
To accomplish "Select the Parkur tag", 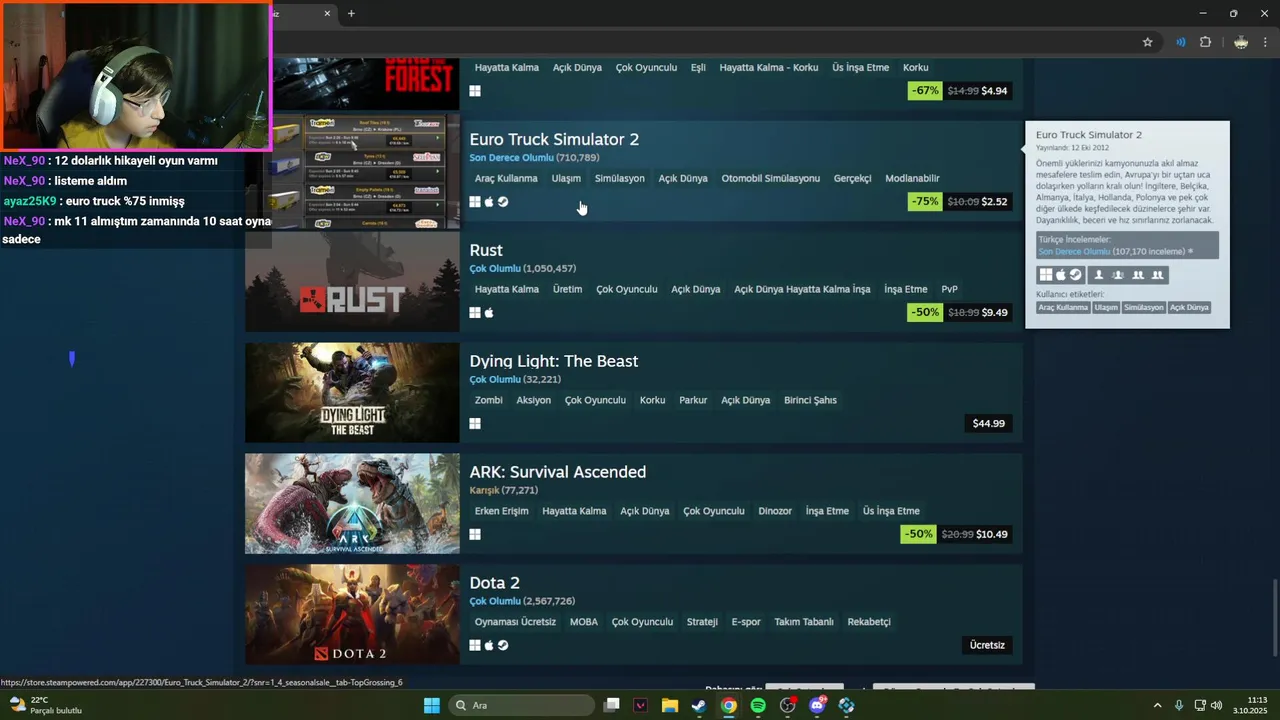I will tap(693, 400).
